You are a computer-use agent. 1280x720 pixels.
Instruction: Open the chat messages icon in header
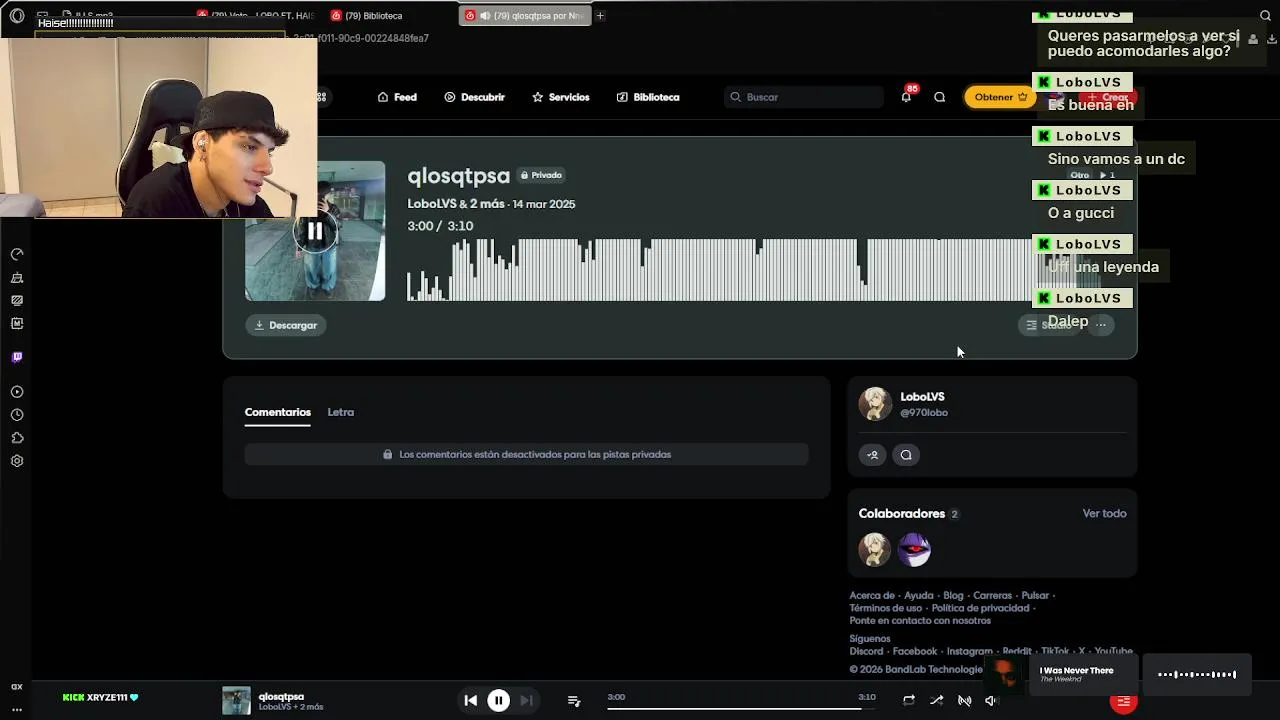939,97
